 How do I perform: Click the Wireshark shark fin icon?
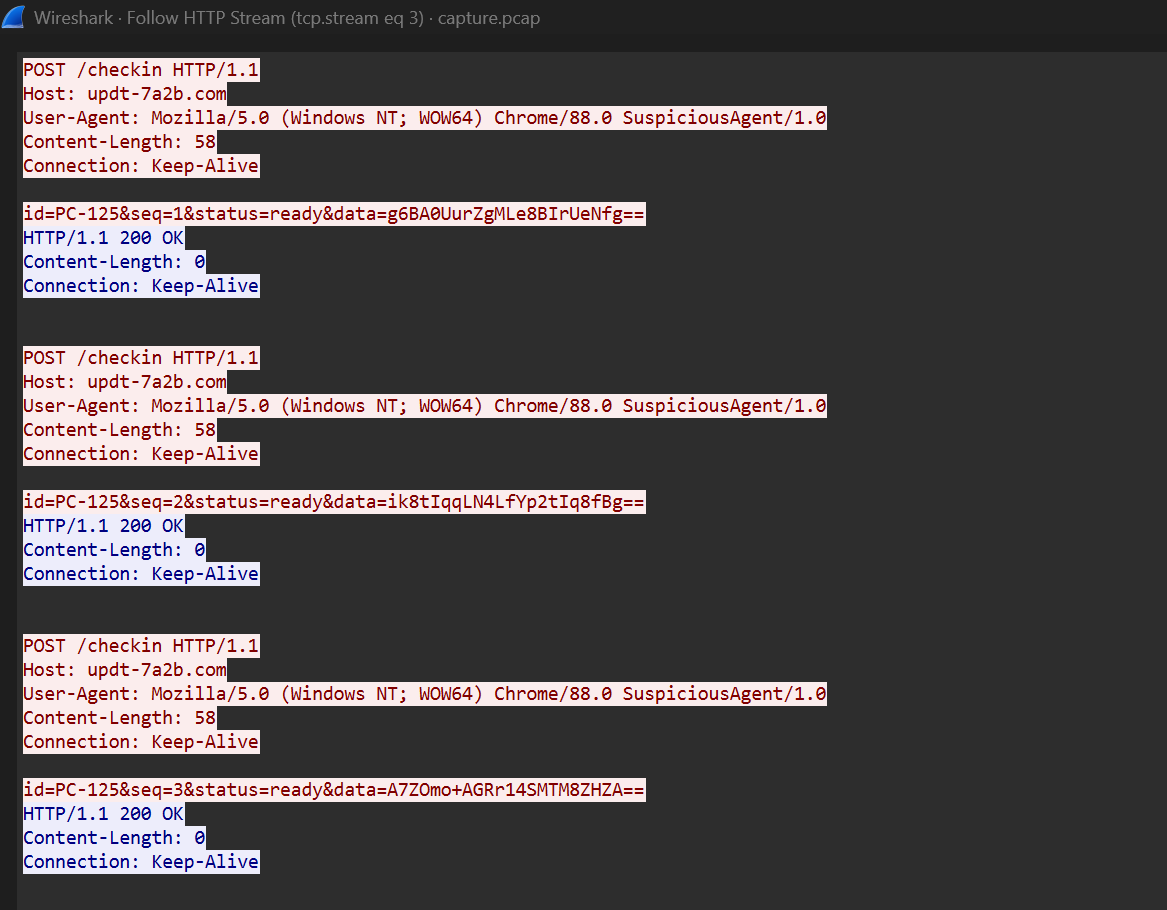[x=15, y=18]
